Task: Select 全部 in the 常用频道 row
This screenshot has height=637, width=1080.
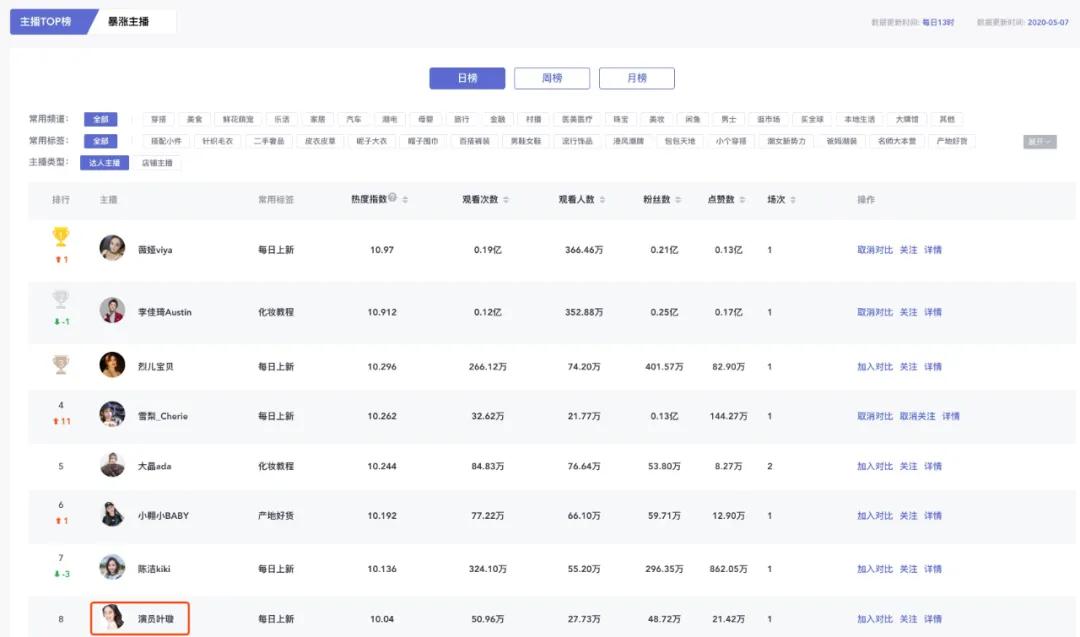Action: 100,119
